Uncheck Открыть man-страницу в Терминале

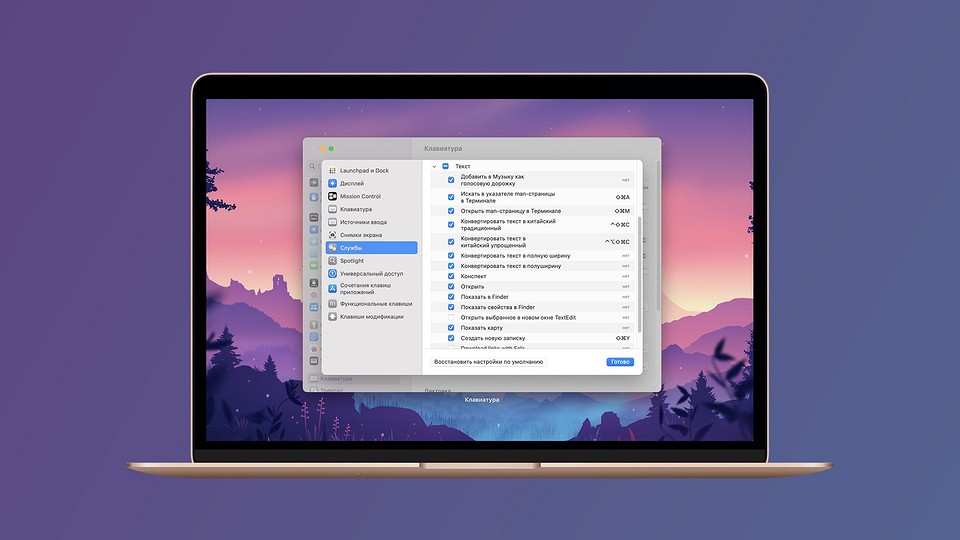pyautogui.click(x=451, y=211)
